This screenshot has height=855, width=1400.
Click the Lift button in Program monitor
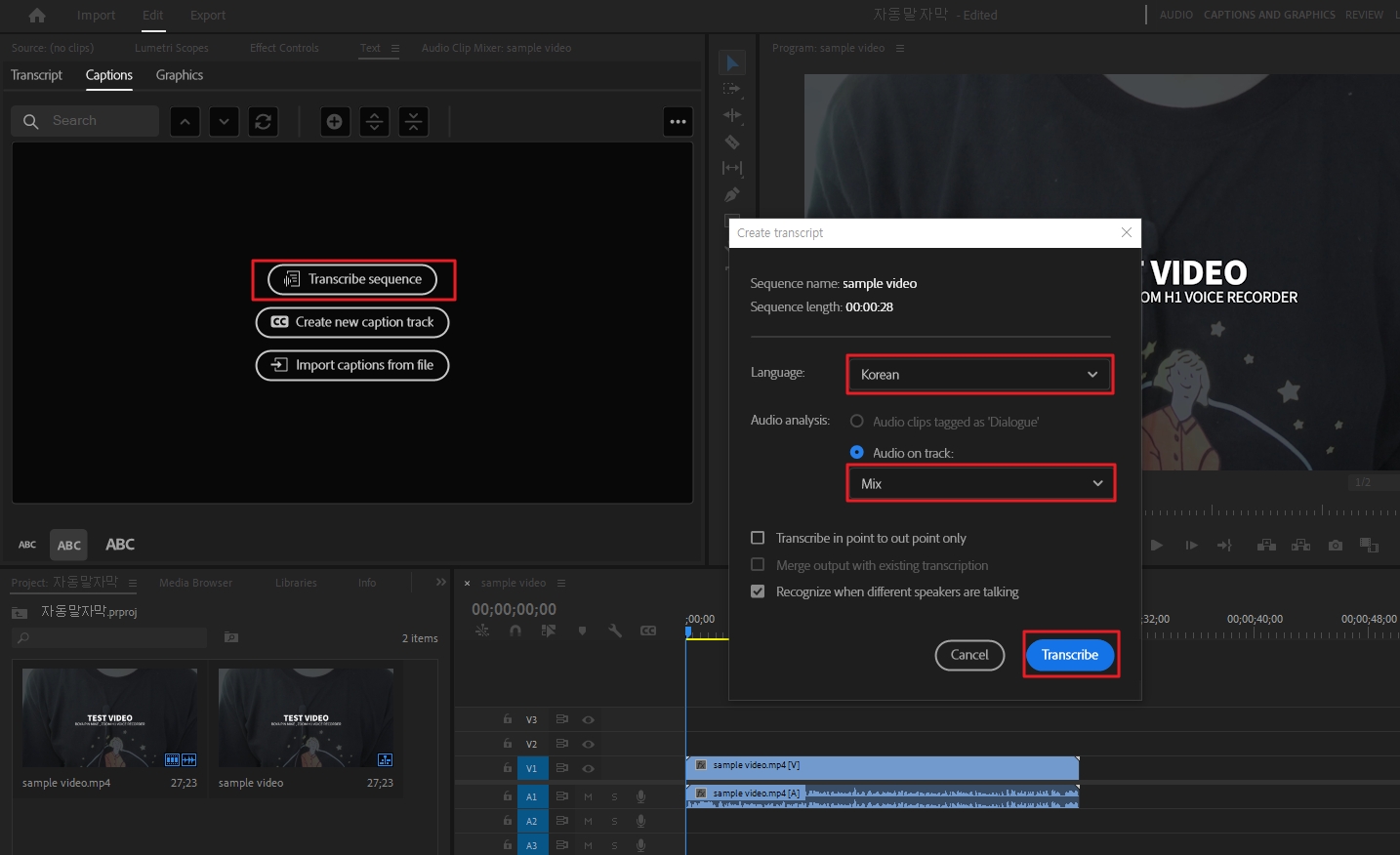click(1266, 546)
